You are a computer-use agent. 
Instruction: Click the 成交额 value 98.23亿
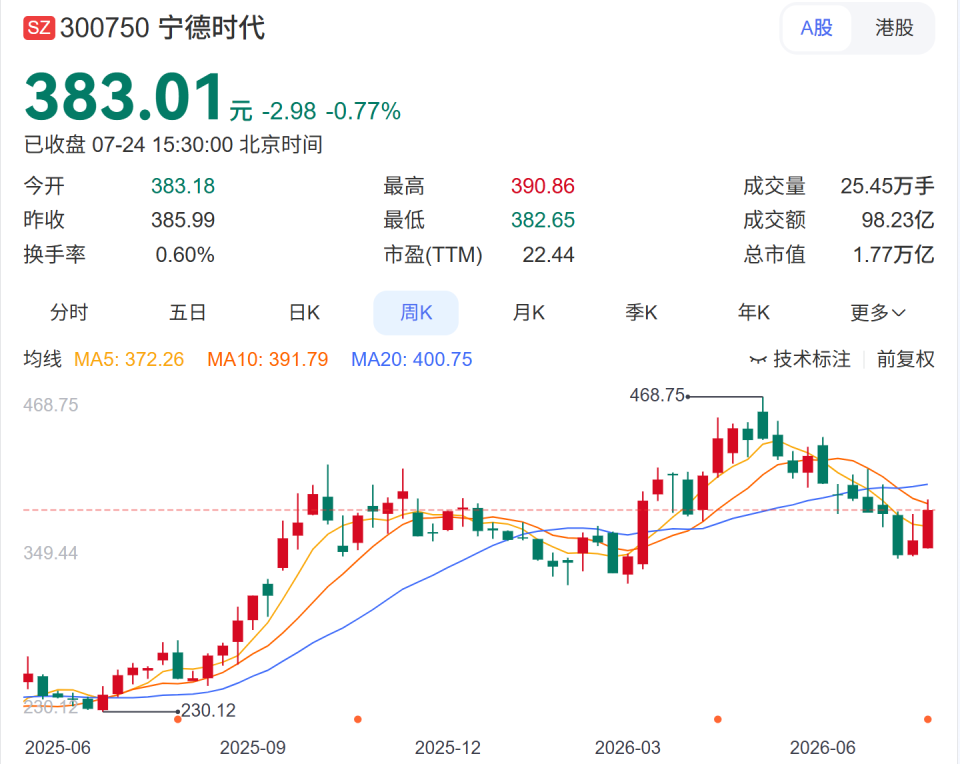[x=898, y=220]
